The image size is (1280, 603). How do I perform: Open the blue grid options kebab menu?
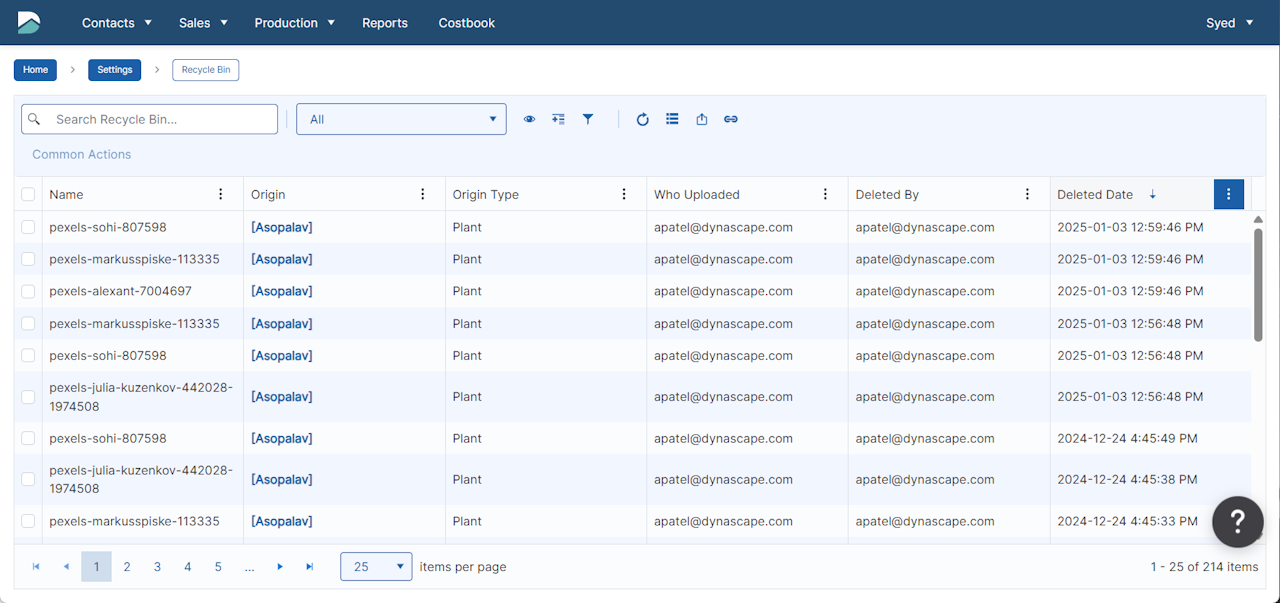[1228, 194]
